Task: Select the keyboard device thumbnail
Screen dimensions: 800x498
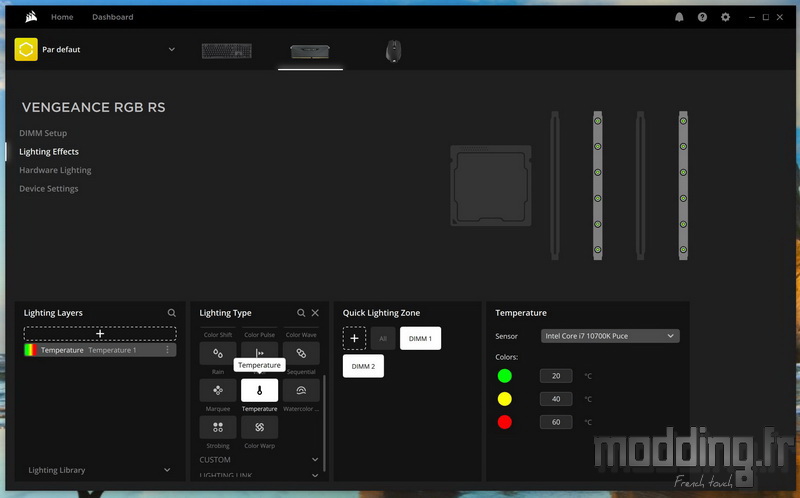Action: (x=227, y=51)
